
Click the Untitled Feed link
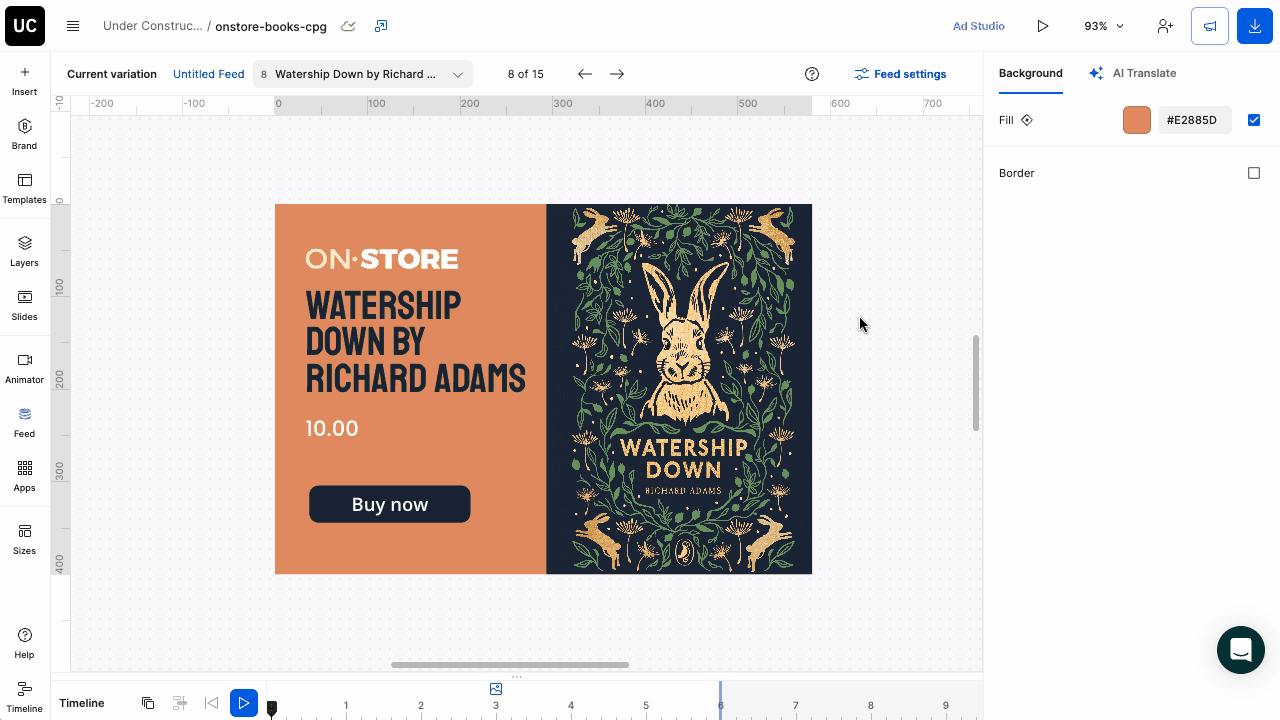click(208, 74)
